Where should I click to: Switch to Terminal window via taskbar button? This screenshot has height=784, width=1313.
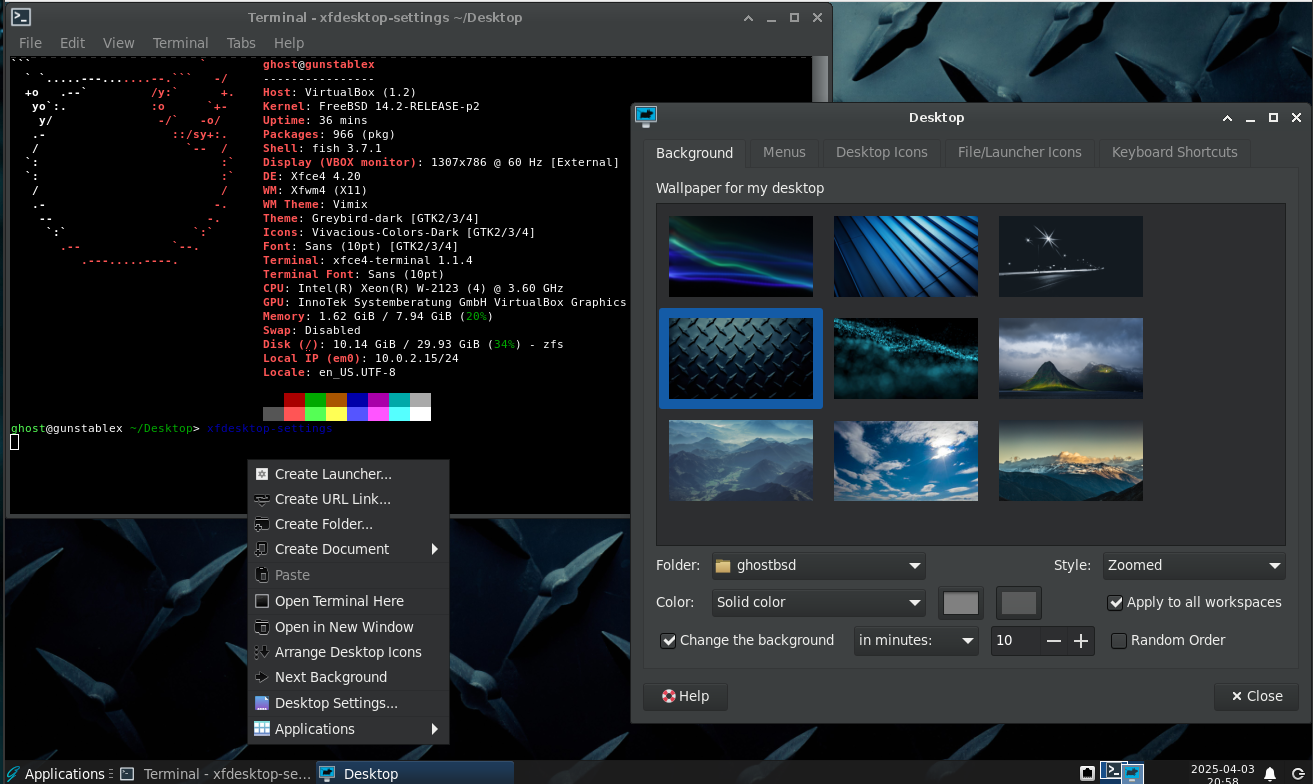[215, 773]
